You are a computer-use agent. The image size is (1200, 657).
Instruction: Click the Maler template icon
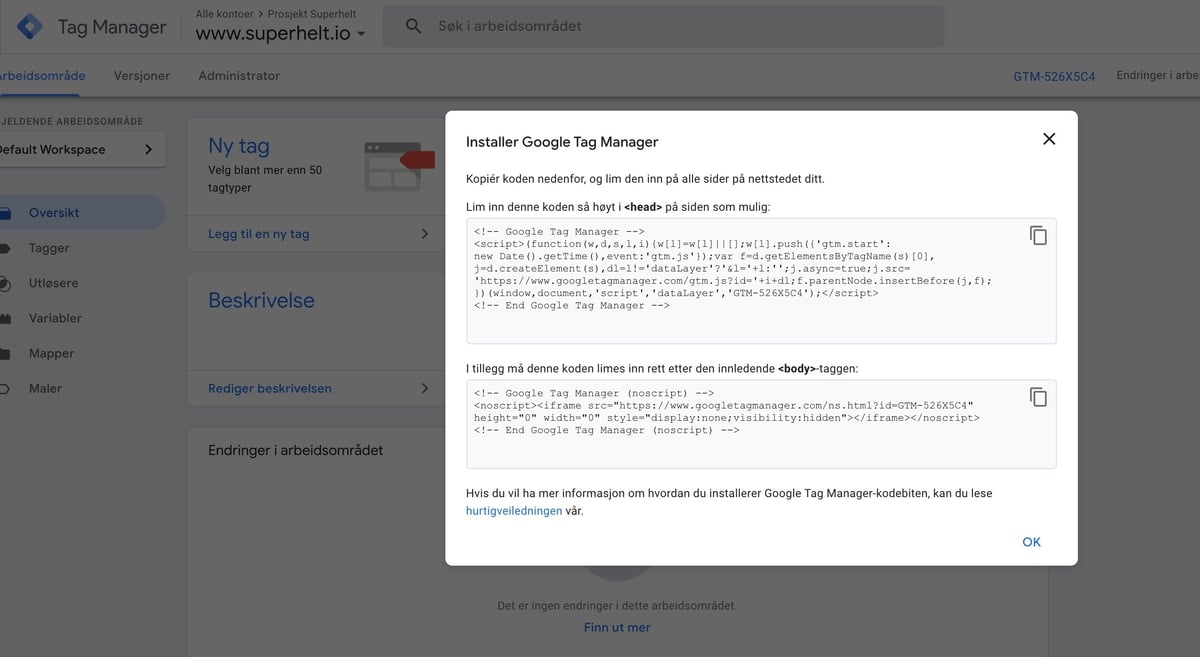(5, 388)
